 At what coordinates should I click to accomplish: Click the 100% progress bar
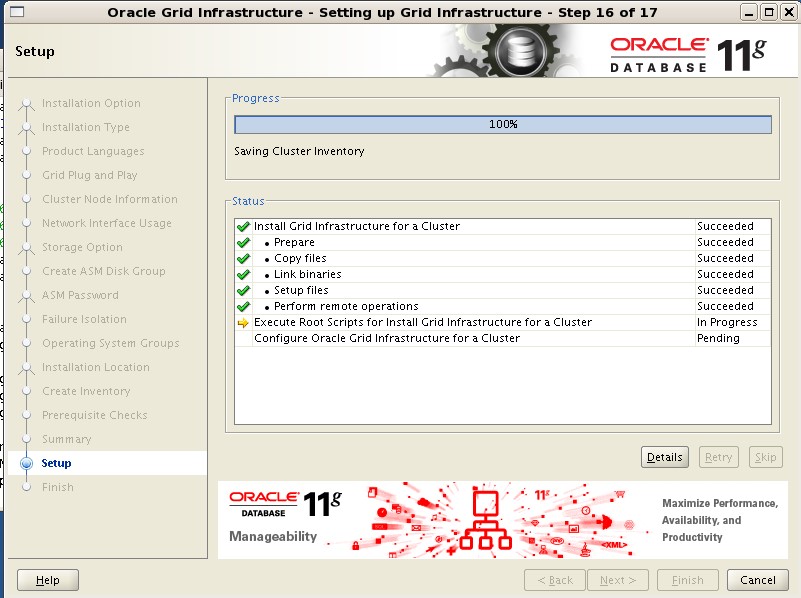(x=502, y=125)
